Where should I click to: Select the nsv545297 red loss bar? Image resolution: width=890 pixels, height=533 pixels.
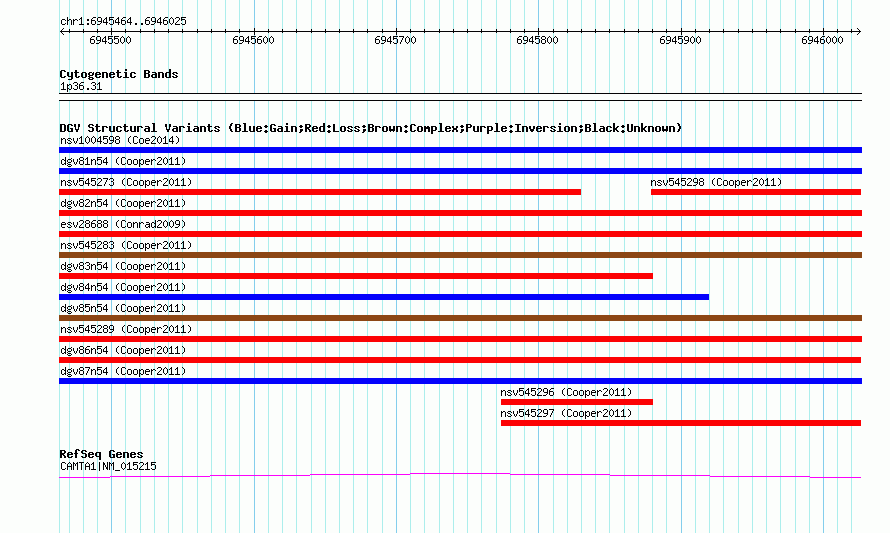pyautogui.click(x=681, y=423)
